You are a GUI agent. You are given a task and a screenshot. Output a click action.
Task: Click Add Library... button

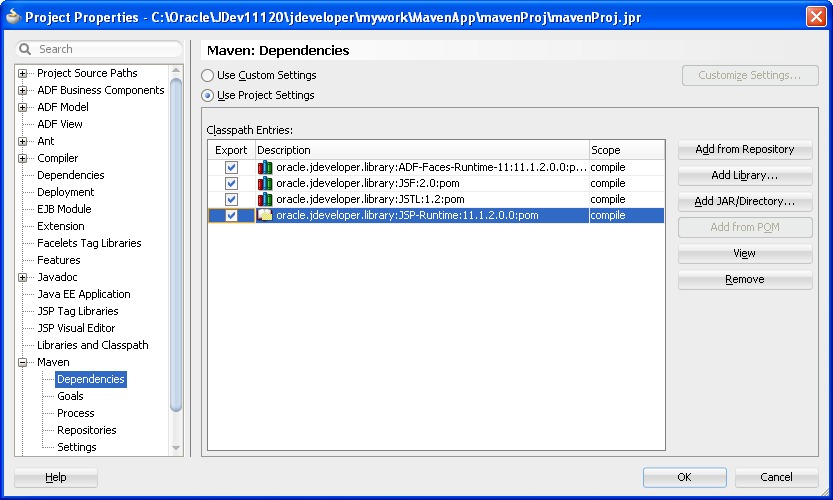tap(745, 175)
